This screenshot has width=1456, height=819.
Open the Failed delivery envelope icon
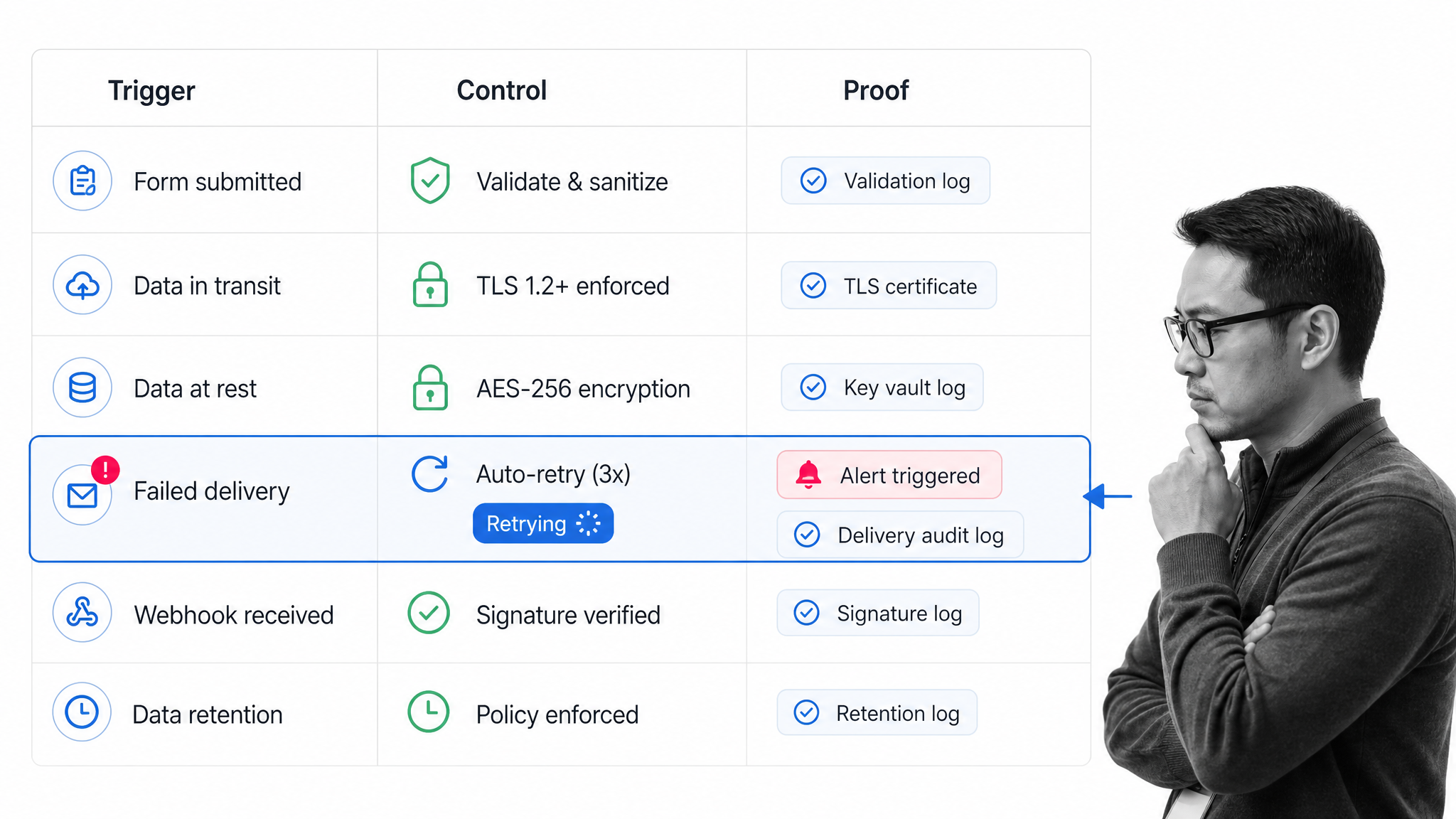pyautogui.click(x=82, y=495)
